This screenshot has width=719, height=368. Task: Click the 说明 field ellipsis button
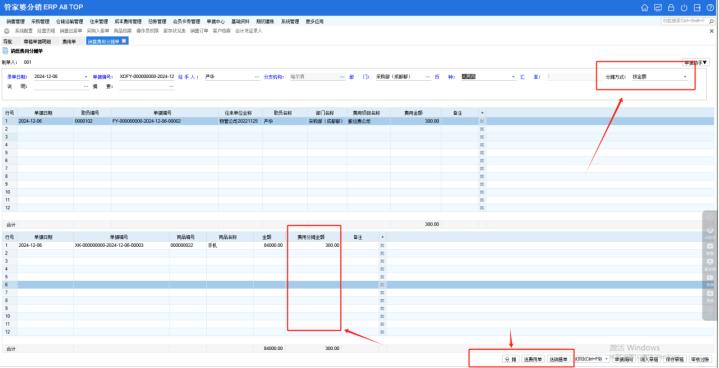(x=86, y=86)
